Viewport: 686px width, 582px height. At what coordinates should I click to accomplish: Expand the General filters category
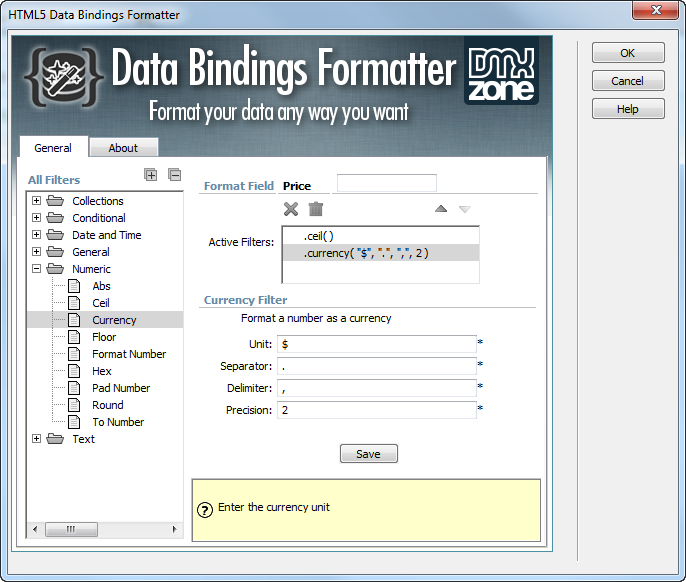coord(36,252)
